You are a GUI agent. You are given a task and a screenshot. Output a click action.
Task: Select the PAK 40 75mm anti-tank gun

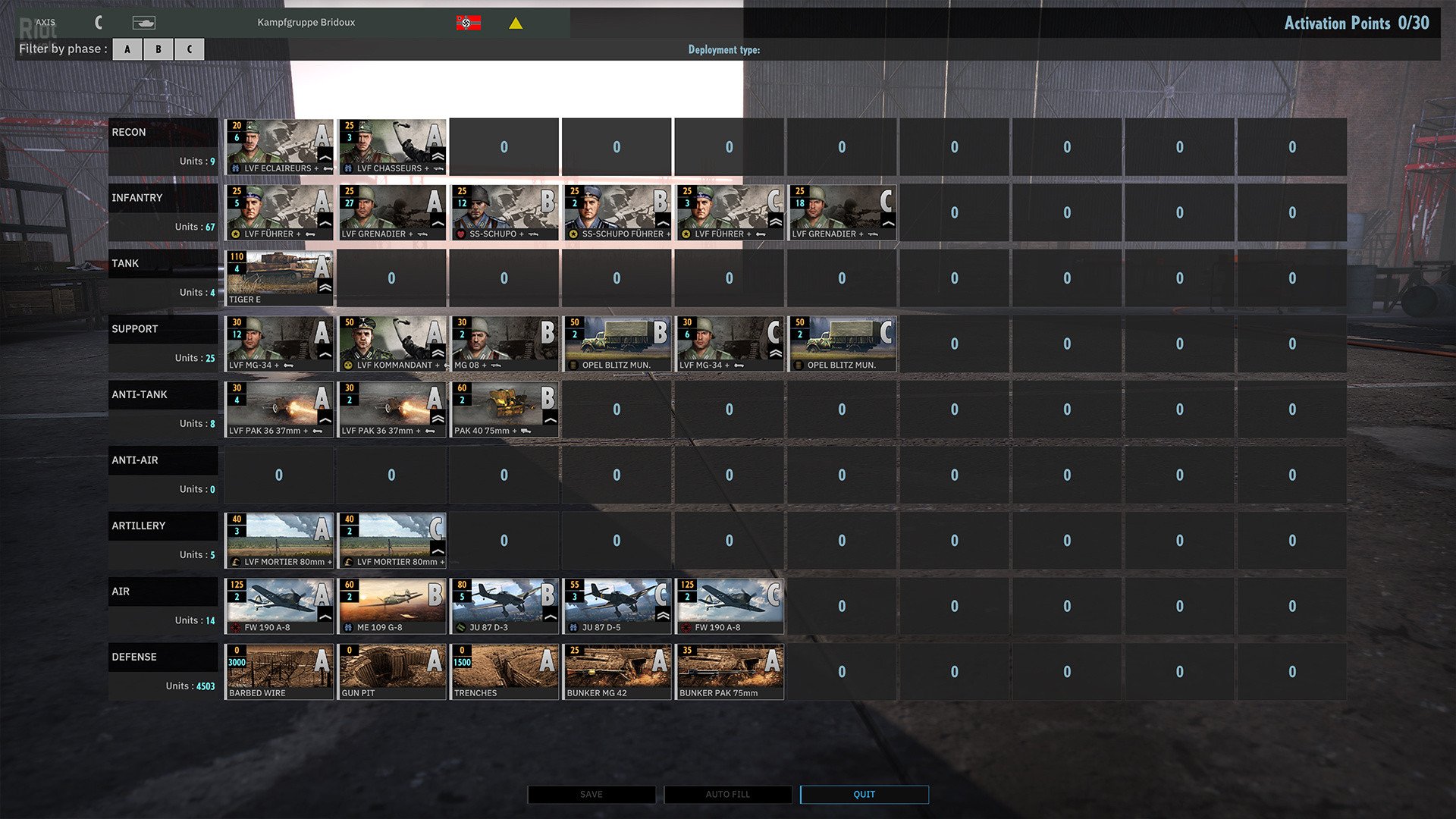[x=504, y=409]
